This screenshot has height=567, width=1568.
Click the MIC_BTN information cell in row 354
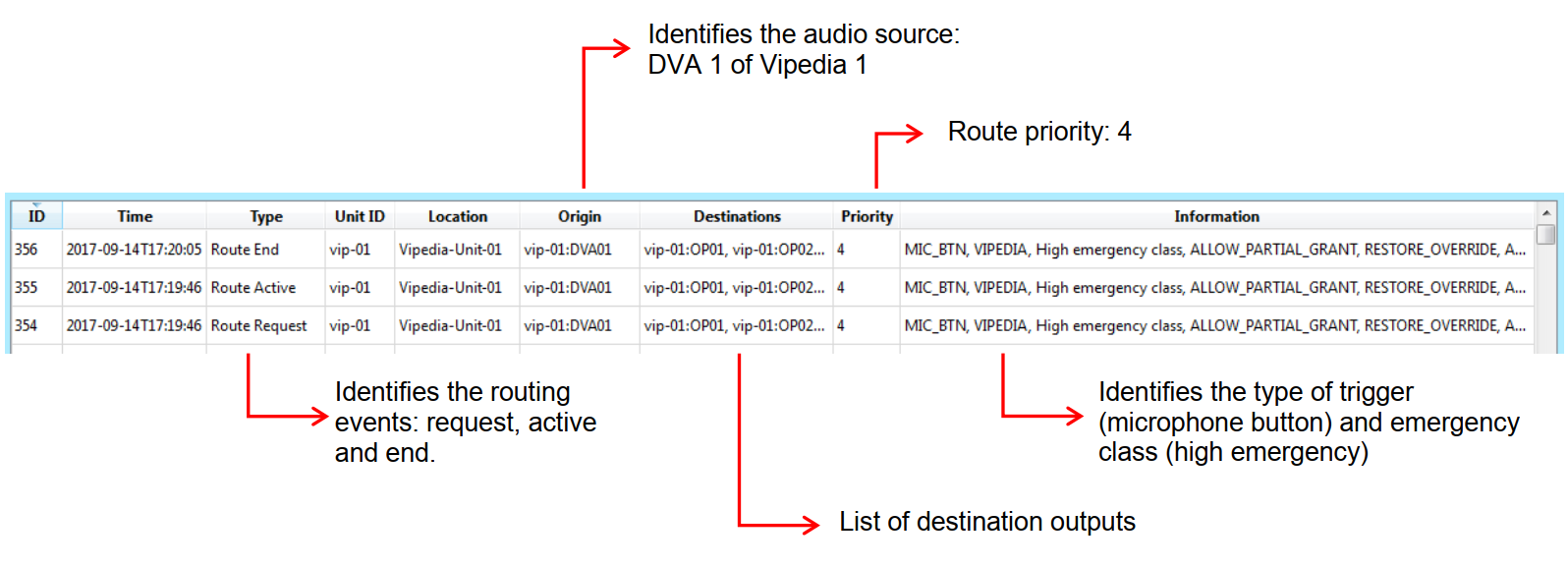point(1215,325)
